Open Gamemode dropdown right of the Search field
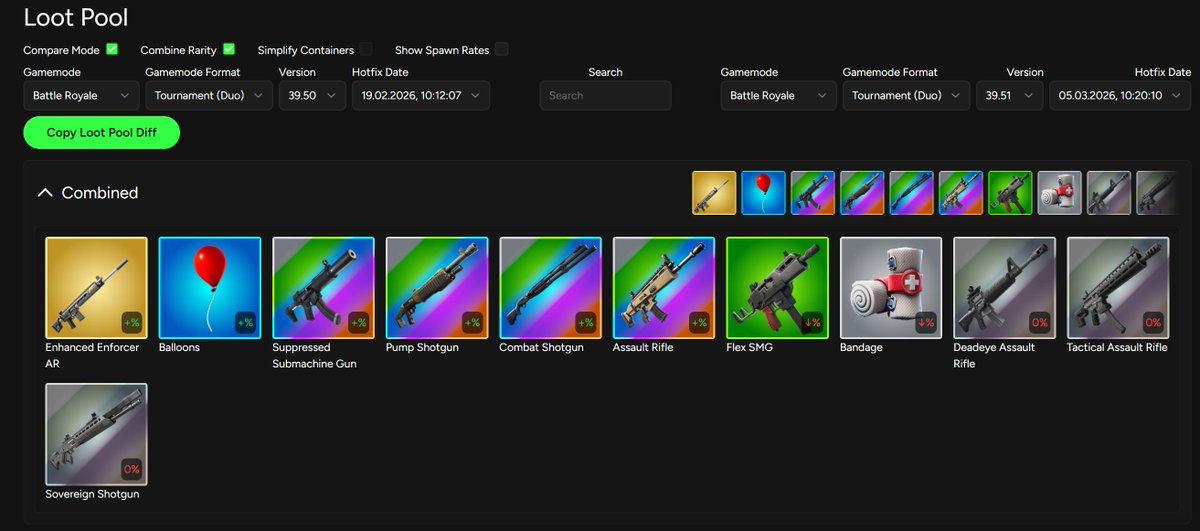 (x=778, y=95)
